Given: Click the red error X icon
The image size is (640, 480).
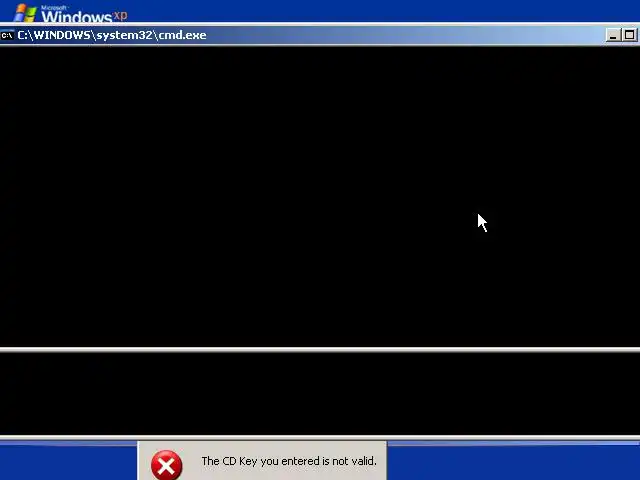Looking at the screenshot, I should tap(167, 465).
